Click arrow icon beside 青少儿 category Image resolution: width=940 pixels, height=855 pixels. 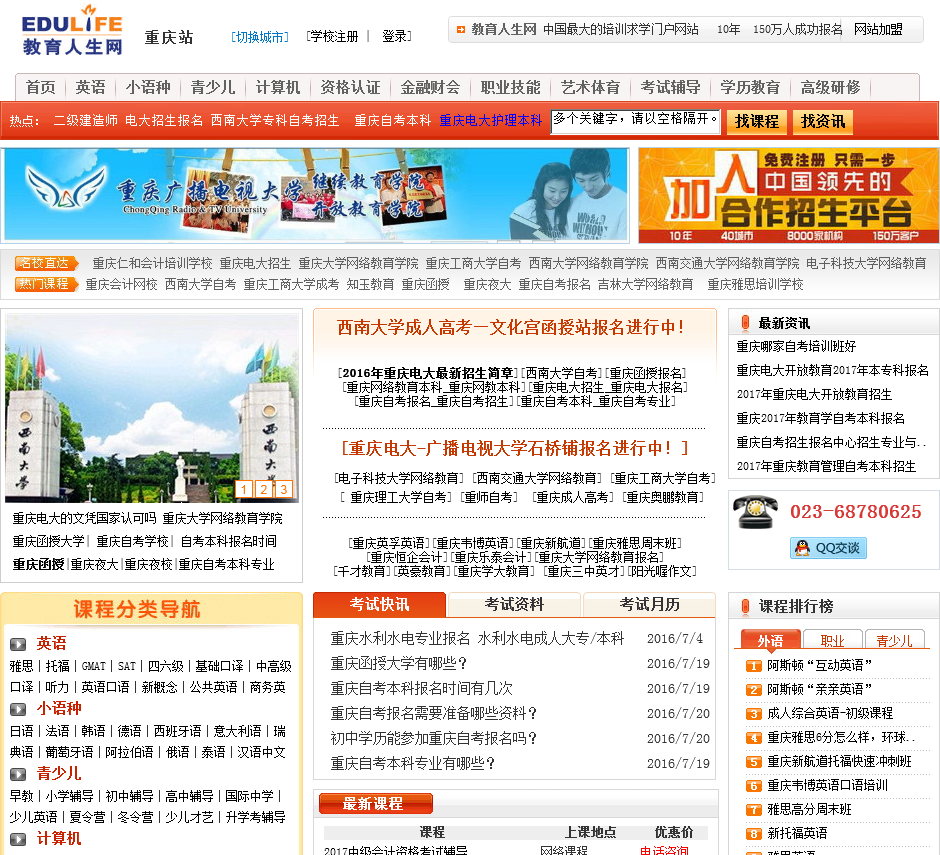click(18, 774)
